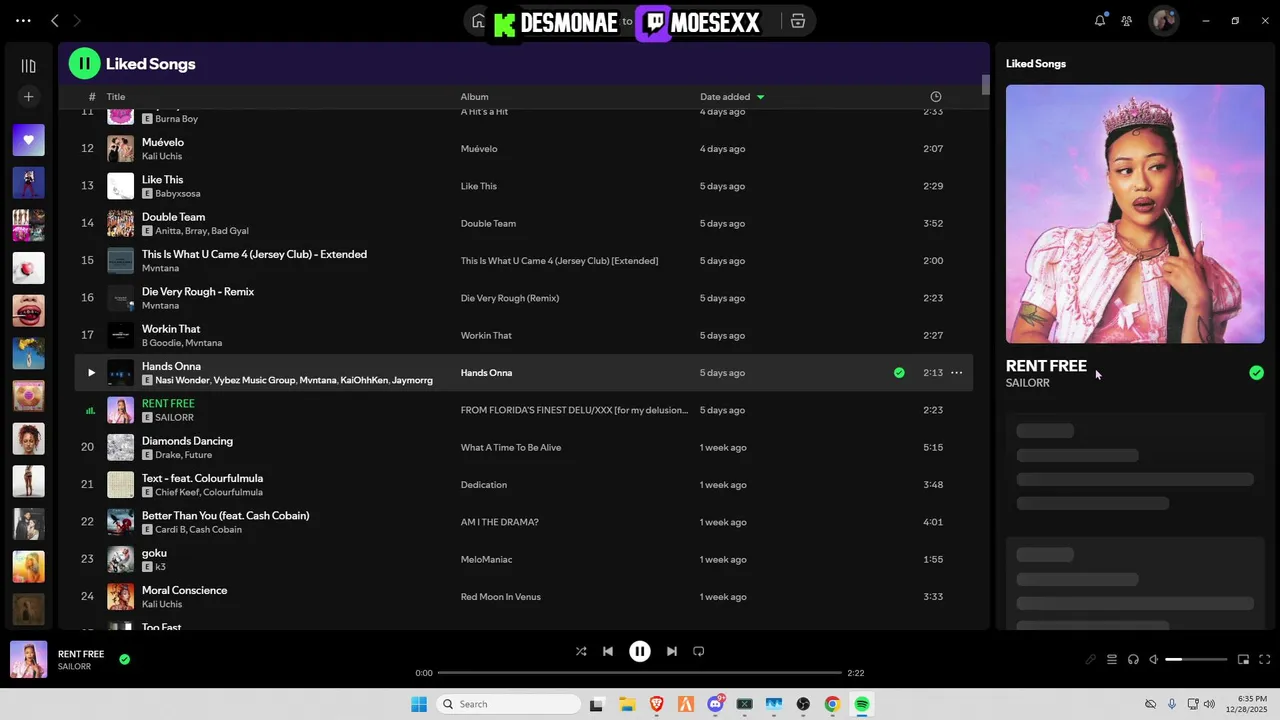Open the three-dot app menu at top left
Viewport: 1280px width, 720px height.
pyautogui.click(x=23, y=20)
